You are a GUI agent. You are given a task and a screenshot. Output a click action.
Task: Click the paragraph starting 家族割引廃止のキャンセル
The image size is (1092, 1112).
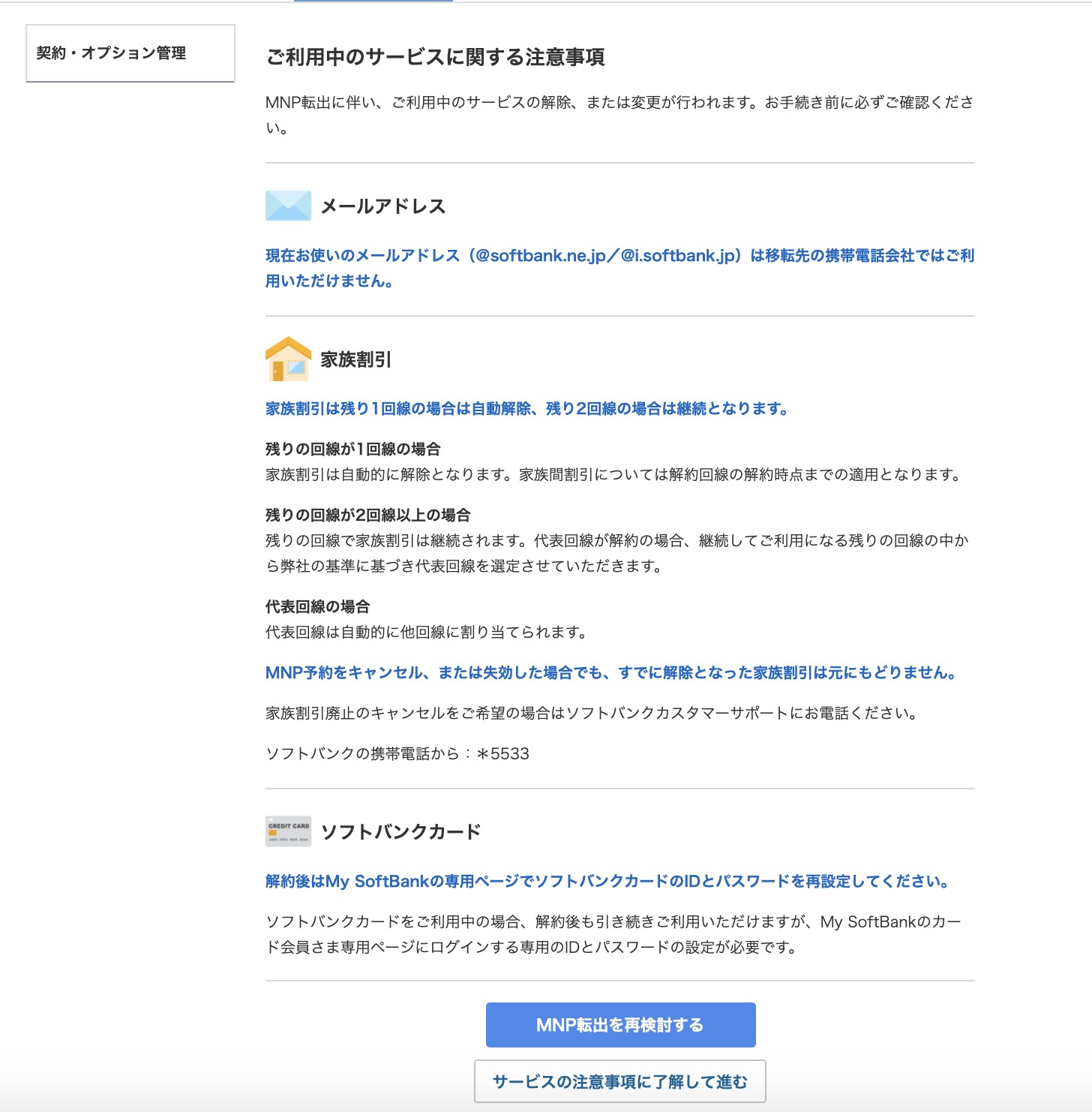tap(592, 714)
